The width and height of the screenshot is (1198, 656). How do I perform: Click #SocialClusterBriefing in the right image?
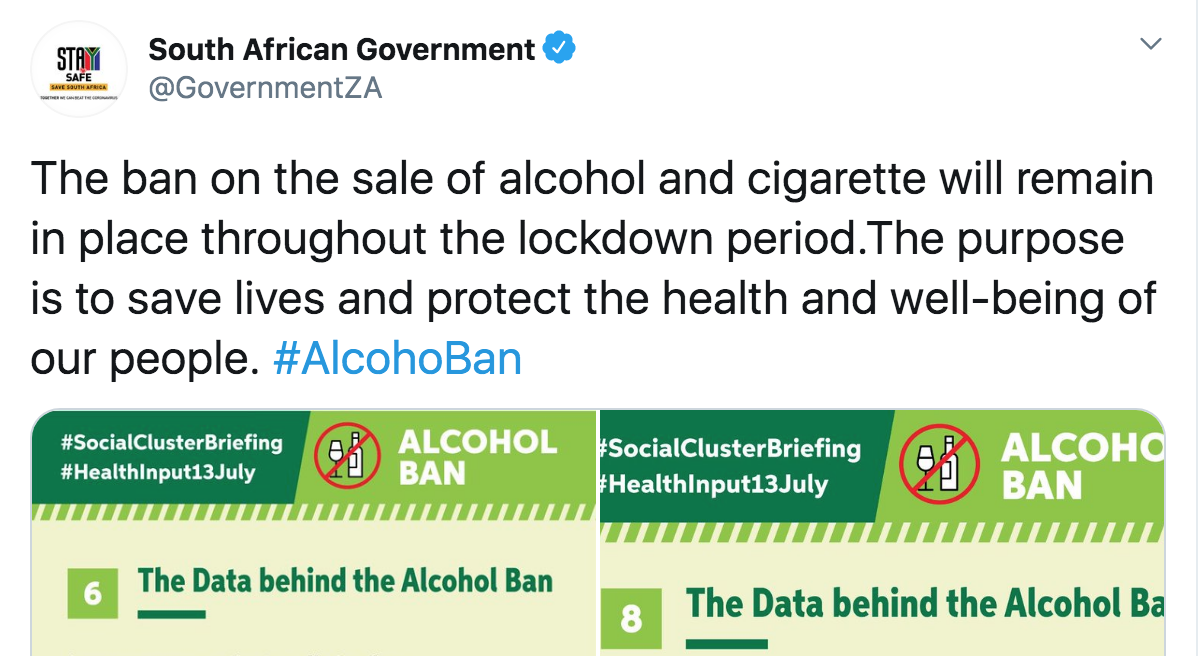(730, 448)
